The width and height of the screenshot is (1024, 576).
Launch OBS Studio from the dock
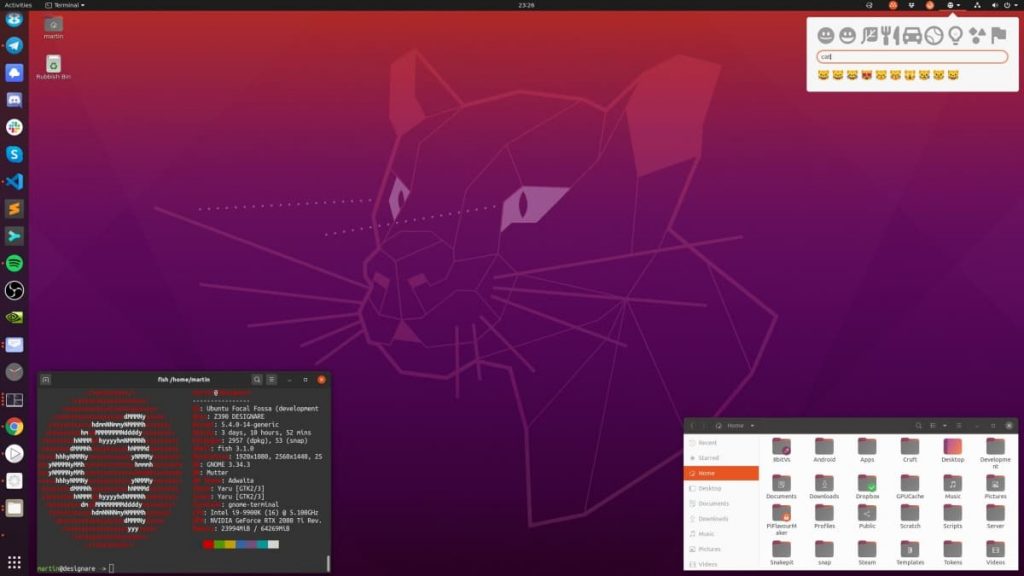pos(14,290)
